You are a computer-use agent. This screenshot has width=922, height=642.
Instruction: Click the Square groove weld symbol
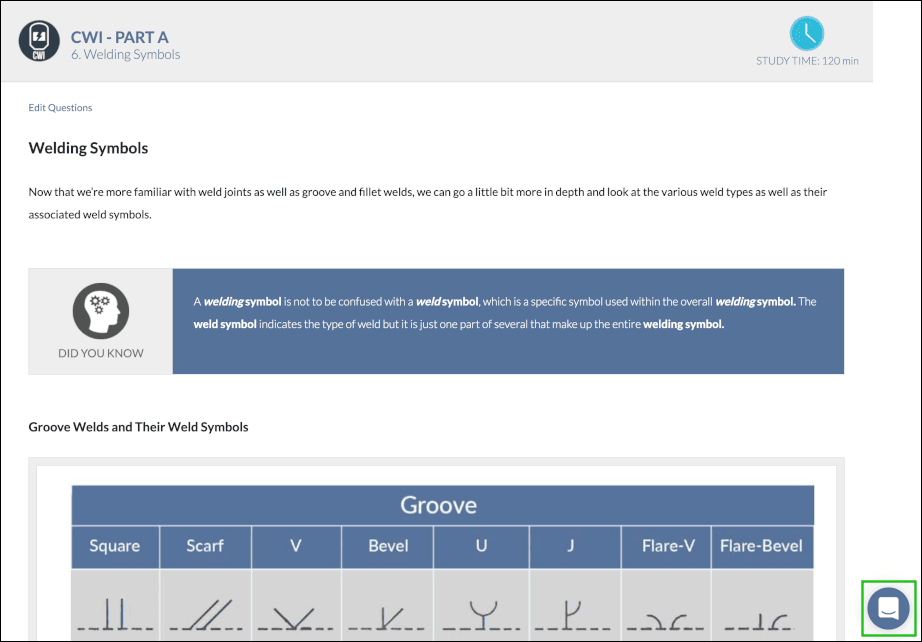click(115, 614)
